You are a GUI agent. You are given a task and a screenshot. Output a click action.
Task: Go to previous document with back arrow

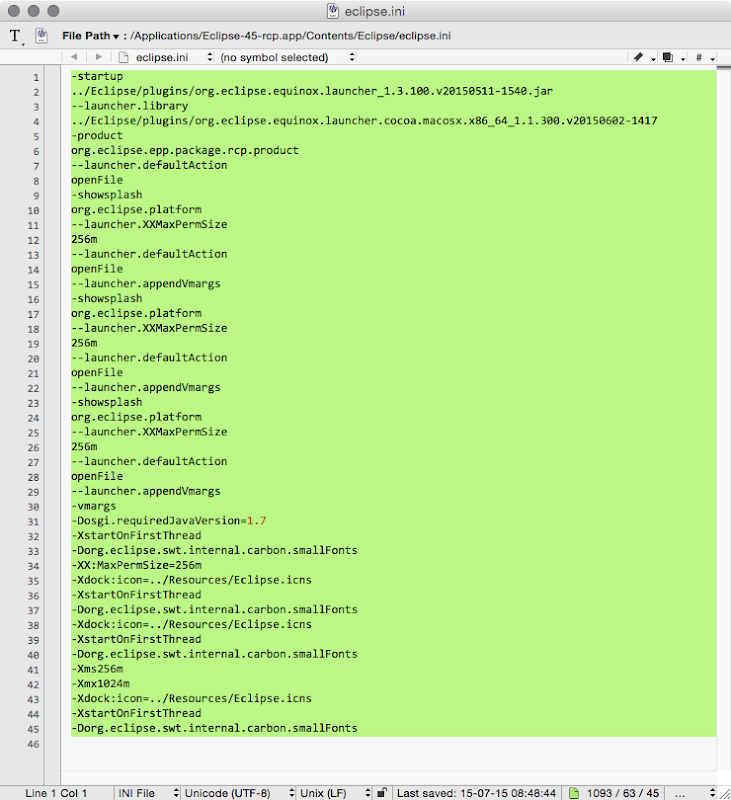(74, 57)
